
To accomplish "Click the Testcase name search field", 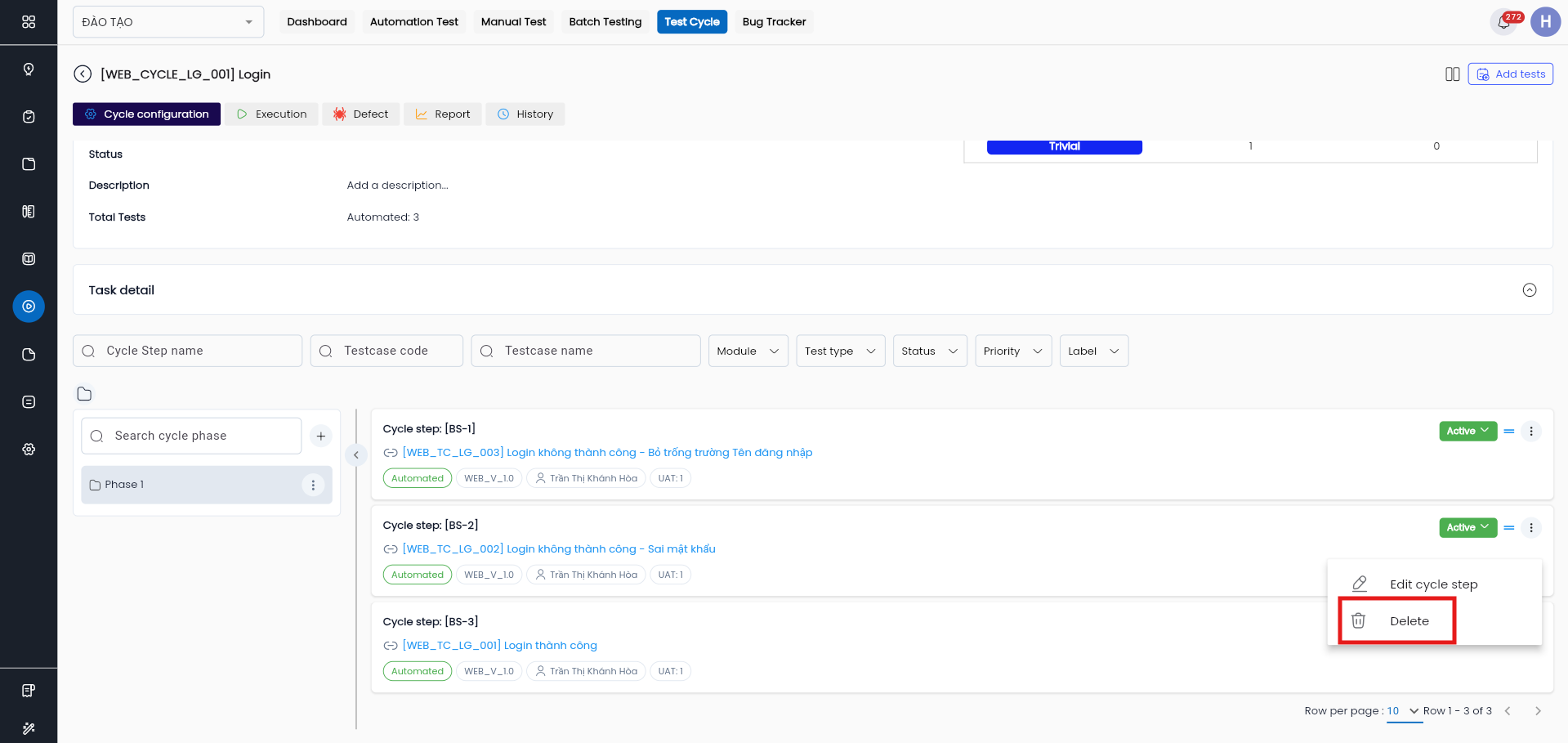I will click(586, 351).
